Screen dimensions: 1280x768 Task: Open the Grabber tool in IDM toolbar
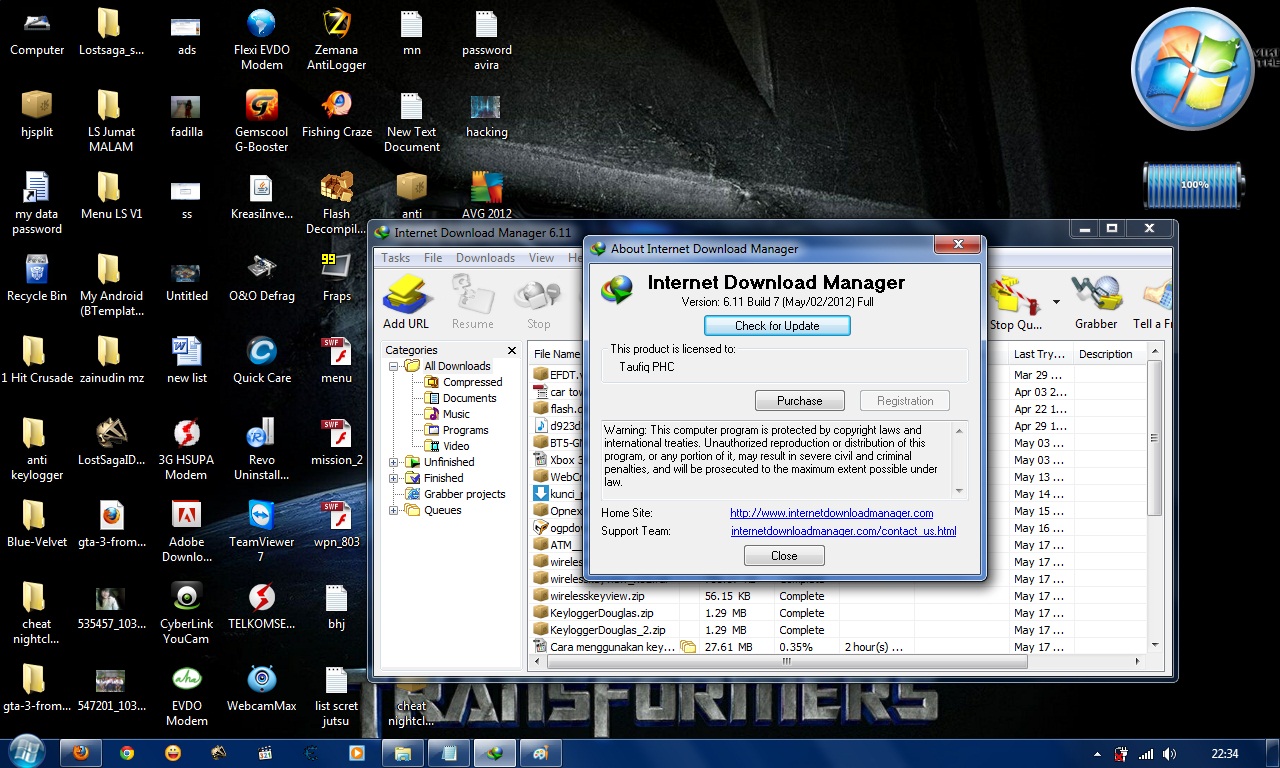[1096, 302]
